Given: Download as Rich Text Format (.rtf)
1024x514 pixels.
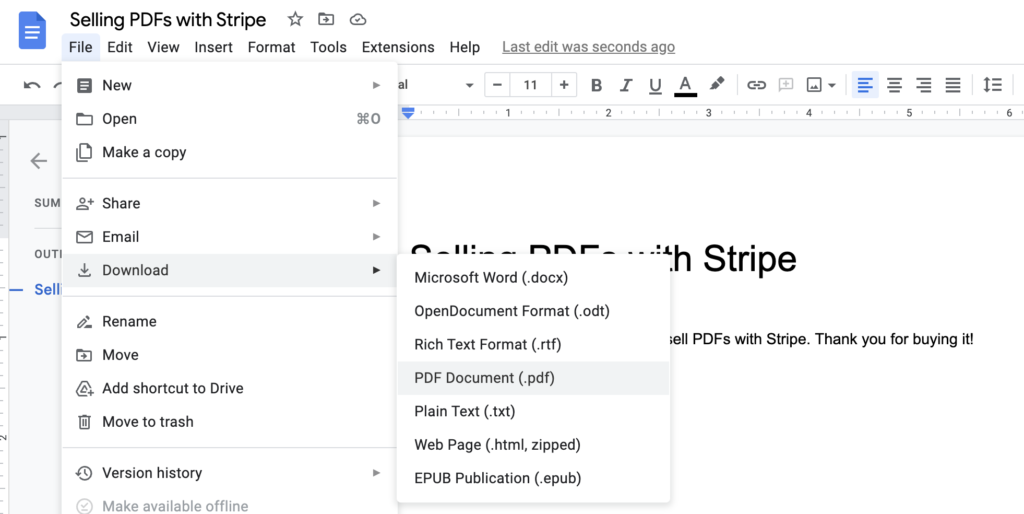Looking at the screenshot, I should [533, 344].
